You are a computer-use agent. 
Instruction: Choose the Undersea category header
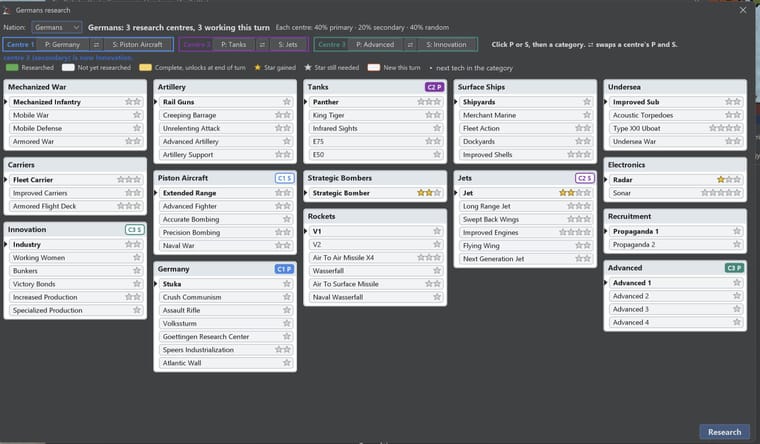675,87
